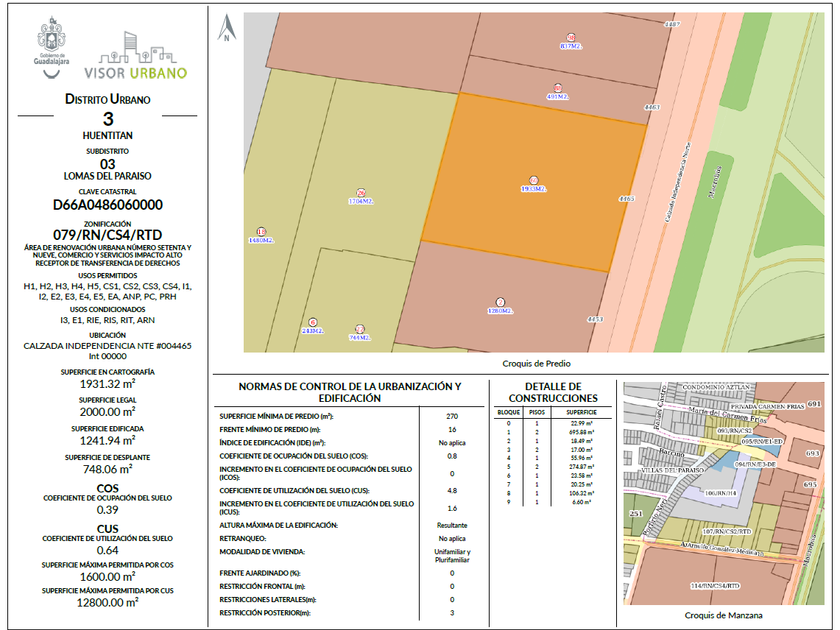The height and width of the screenshot is (630, 840).
Task: Click the zoning code 079/RN/CS4/RTD
Action: (107, 233)
